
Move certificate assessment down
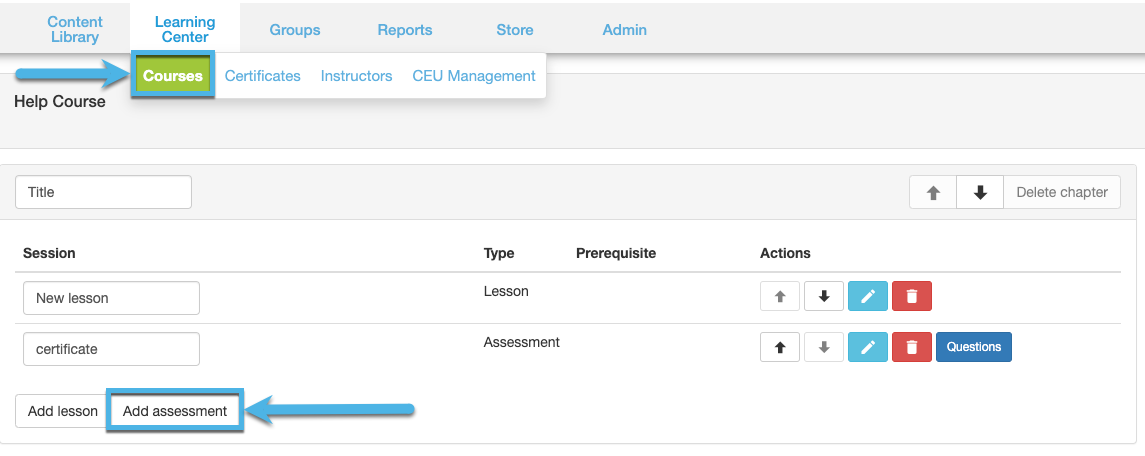point(824,347)
